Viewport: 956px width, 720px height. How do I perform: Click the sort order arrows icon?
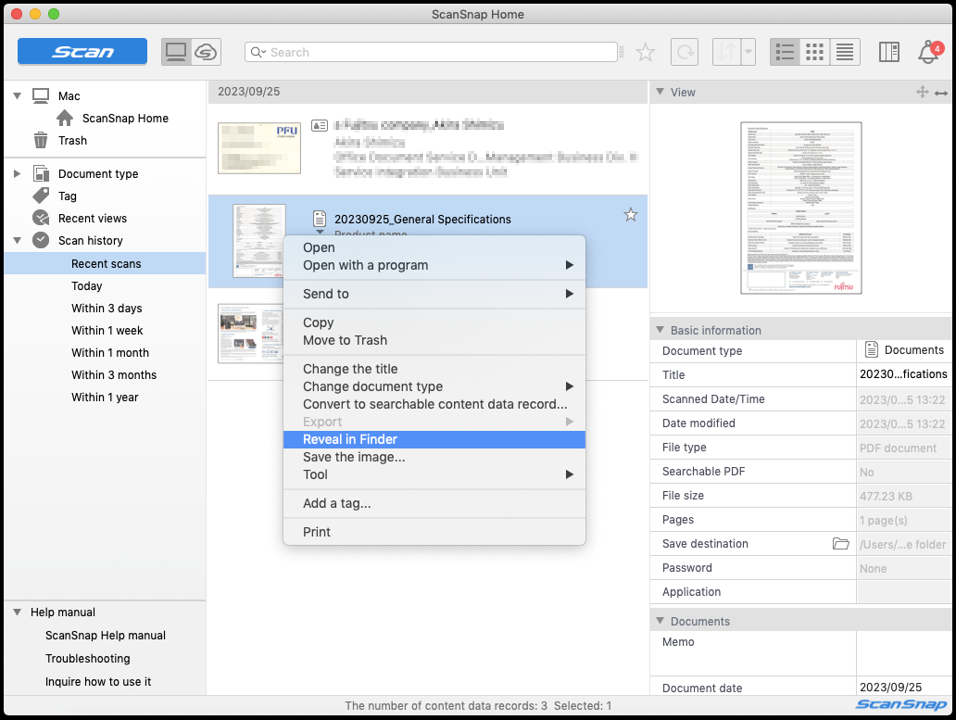726,52
